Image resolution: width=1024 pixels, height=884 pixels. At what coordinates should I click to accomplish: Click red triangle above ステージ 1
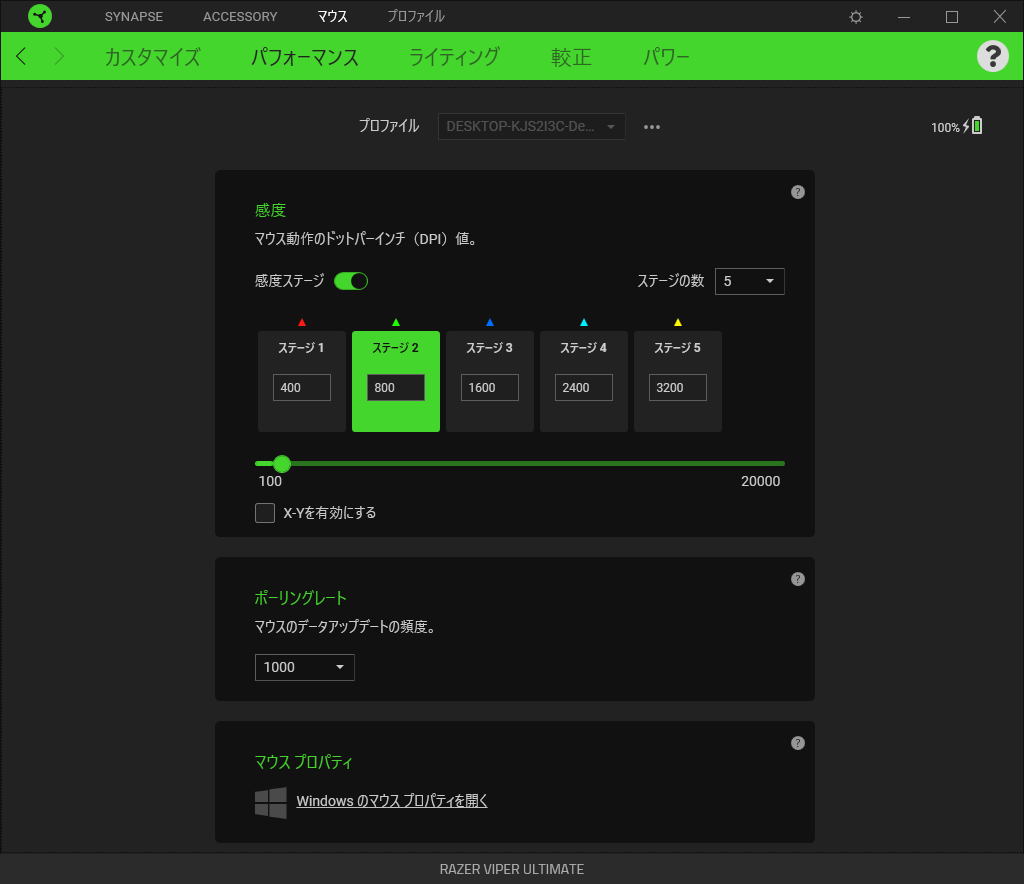click(x=302, y=322)
